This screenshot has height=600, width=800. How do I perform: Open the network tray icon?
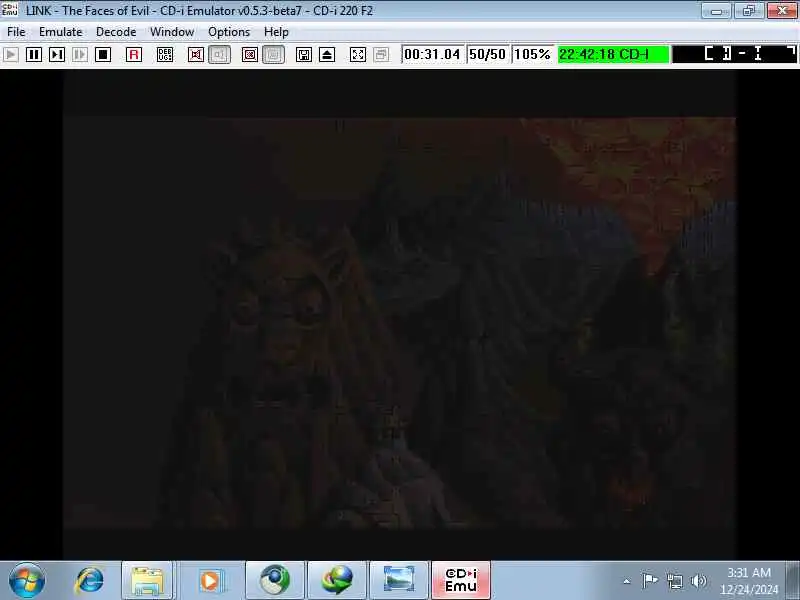point(674,581)
